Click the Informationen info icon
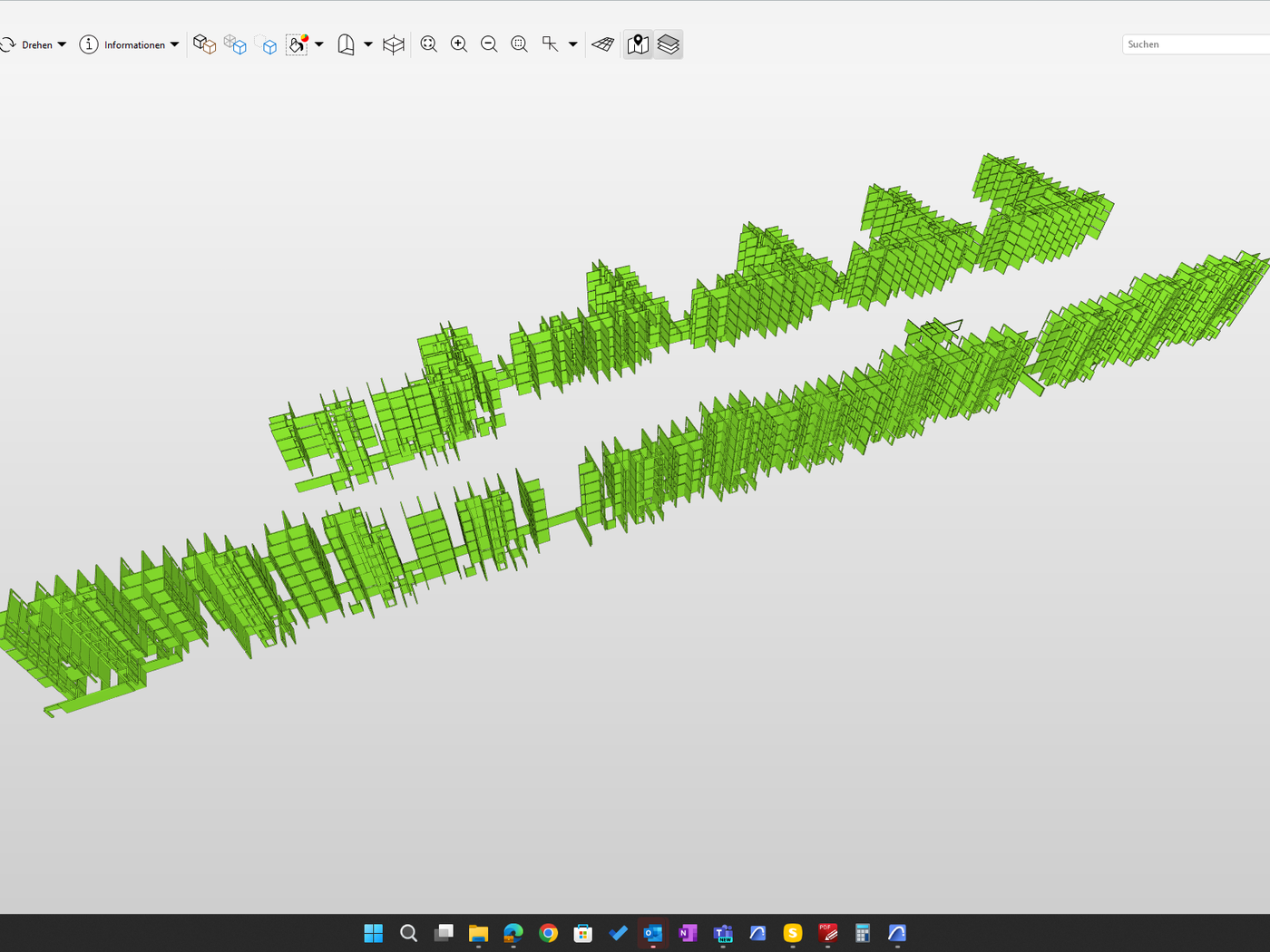Image resolution: width=1270 pixels, height=952 pixels. point(89,44)
